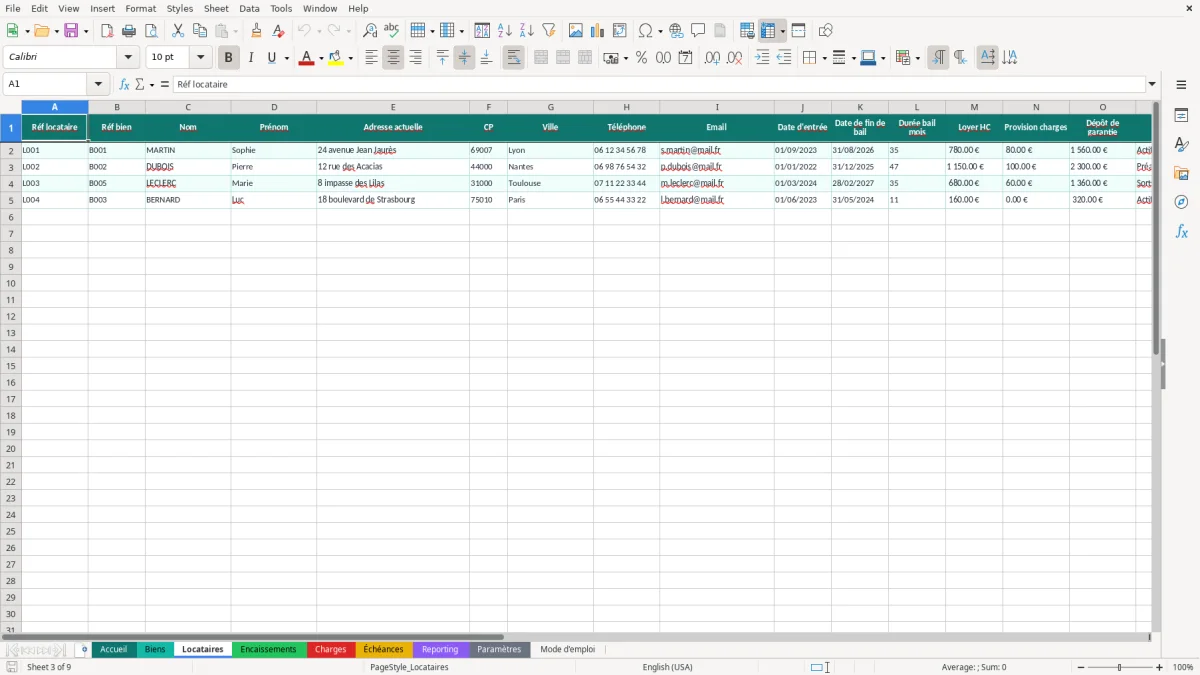The image size is (1200, 675).
Task: Adjust the zoom slider
Action: (x=1120, y=667)
